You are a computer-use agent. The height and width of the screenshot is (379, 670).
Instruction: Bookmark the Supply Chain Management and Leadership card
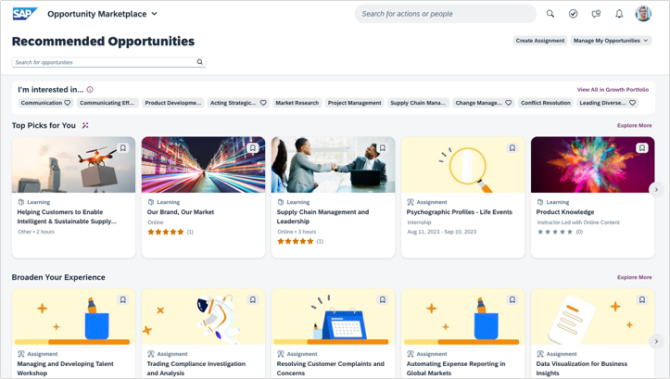382,148
